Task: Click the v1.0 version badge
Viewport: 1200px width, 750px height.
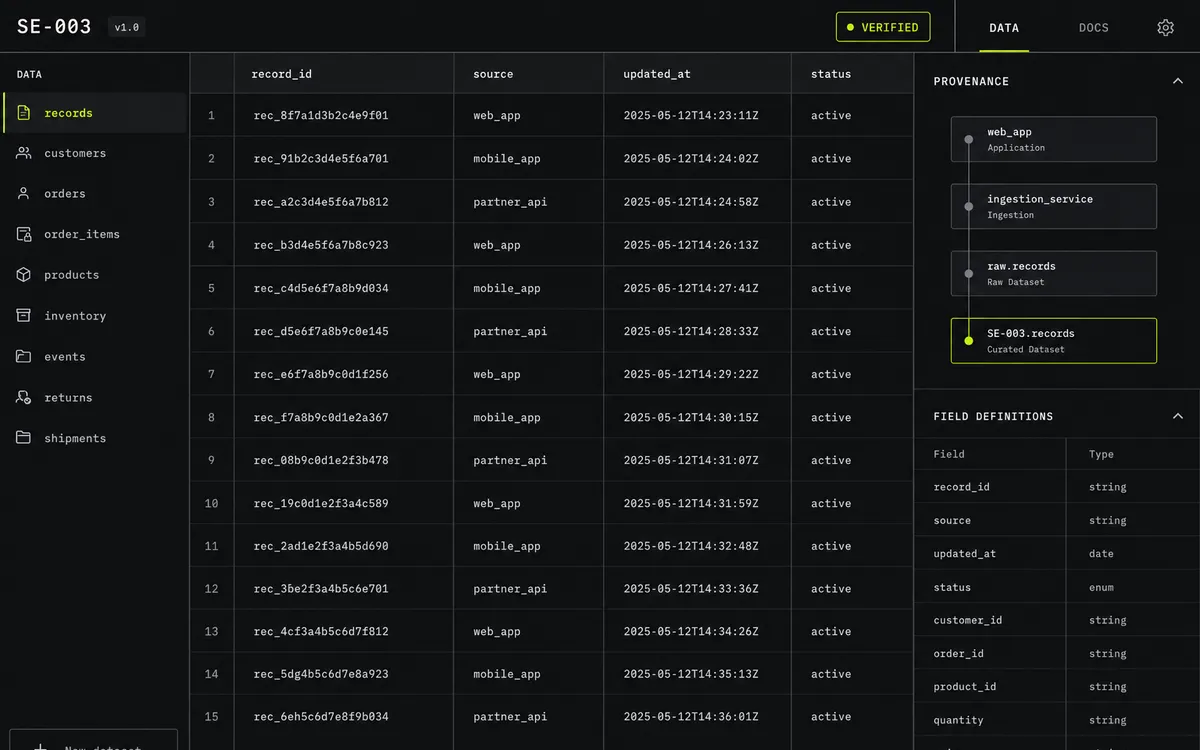Action: pyautogui.click(x=127, y=27)
